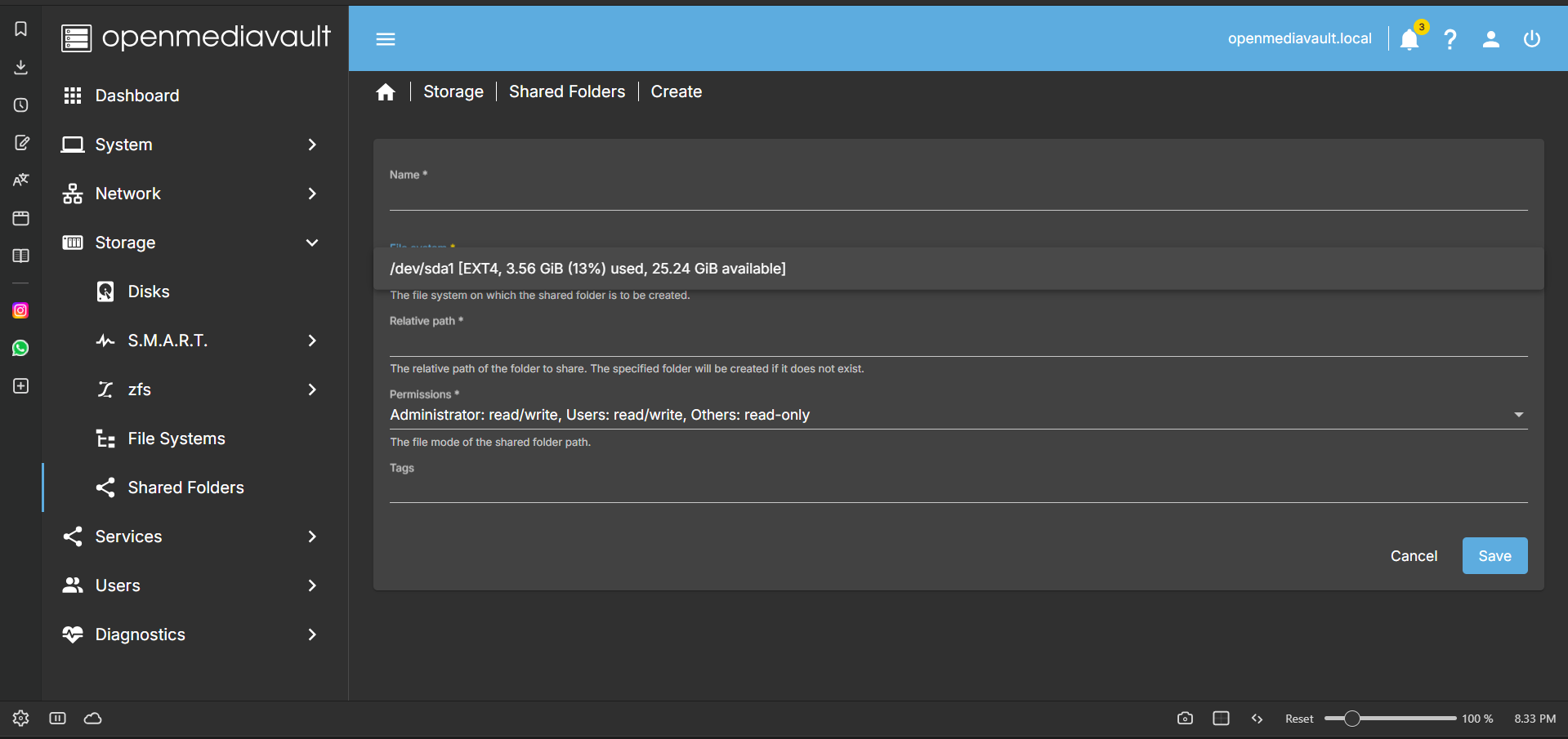
Task: Open WhatsApp in the browser sidebar
Action: point(20,348)
